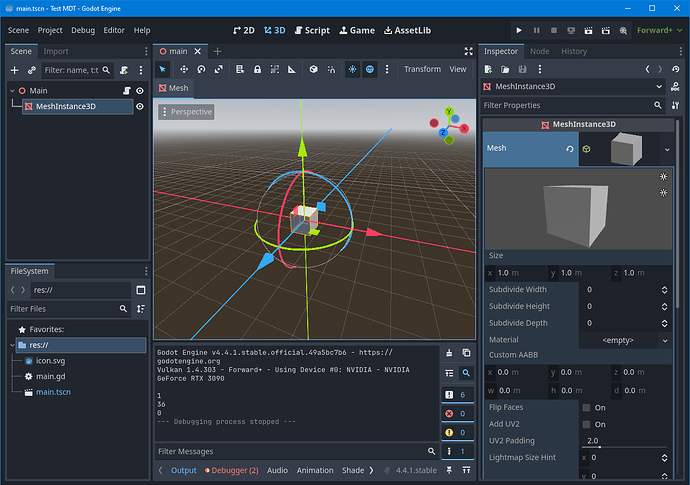Toggle distraction free mode expand icon

[x=469, y=51]
